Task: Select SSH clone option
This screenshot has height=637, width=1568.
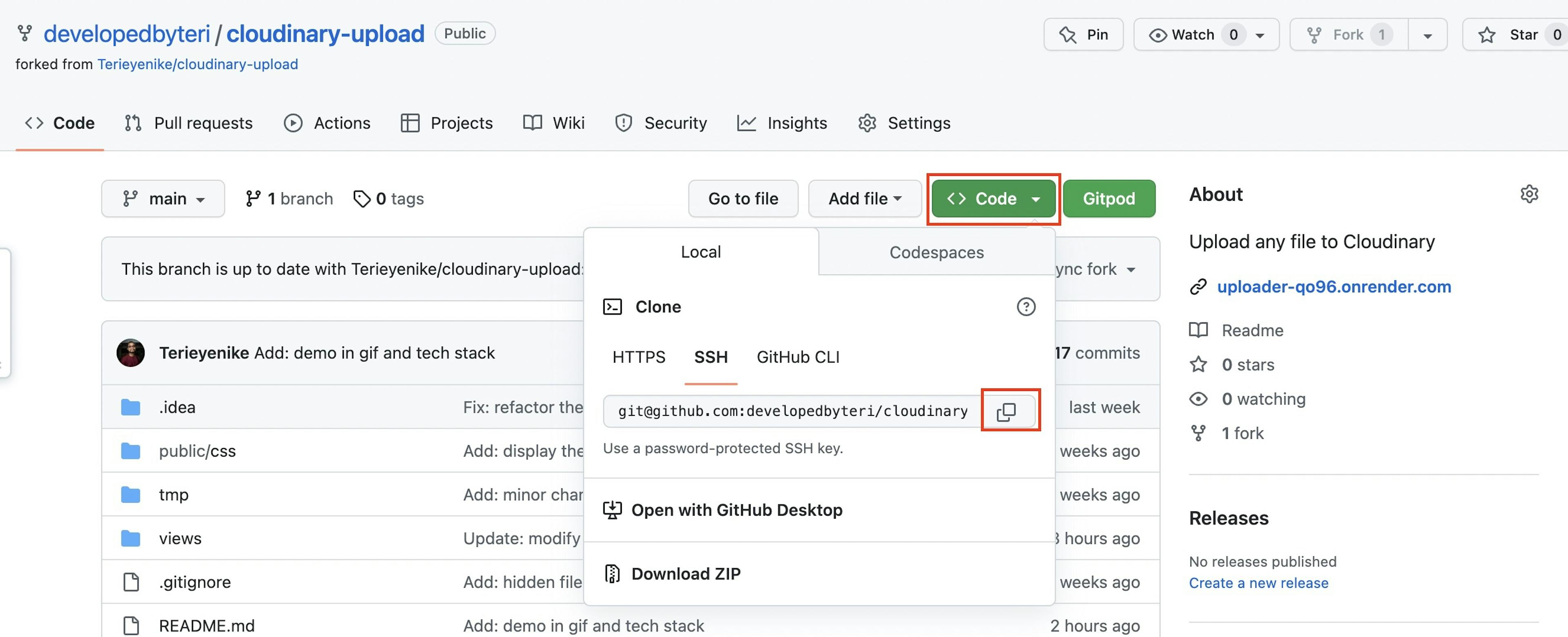Action: click(x=710, y=357)
